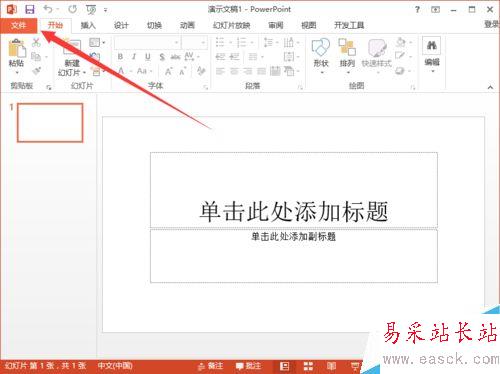Toggle center paragraph alignment
Screen dimensions: 500x374
(x=234, y=71)
